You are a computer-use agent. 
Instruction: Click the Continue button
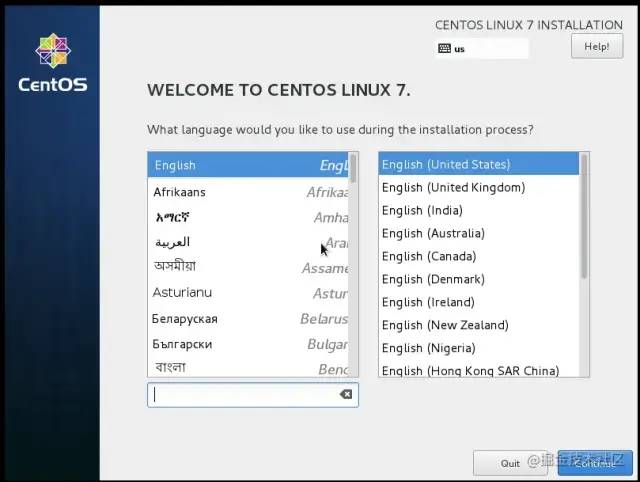pos(595,463)
